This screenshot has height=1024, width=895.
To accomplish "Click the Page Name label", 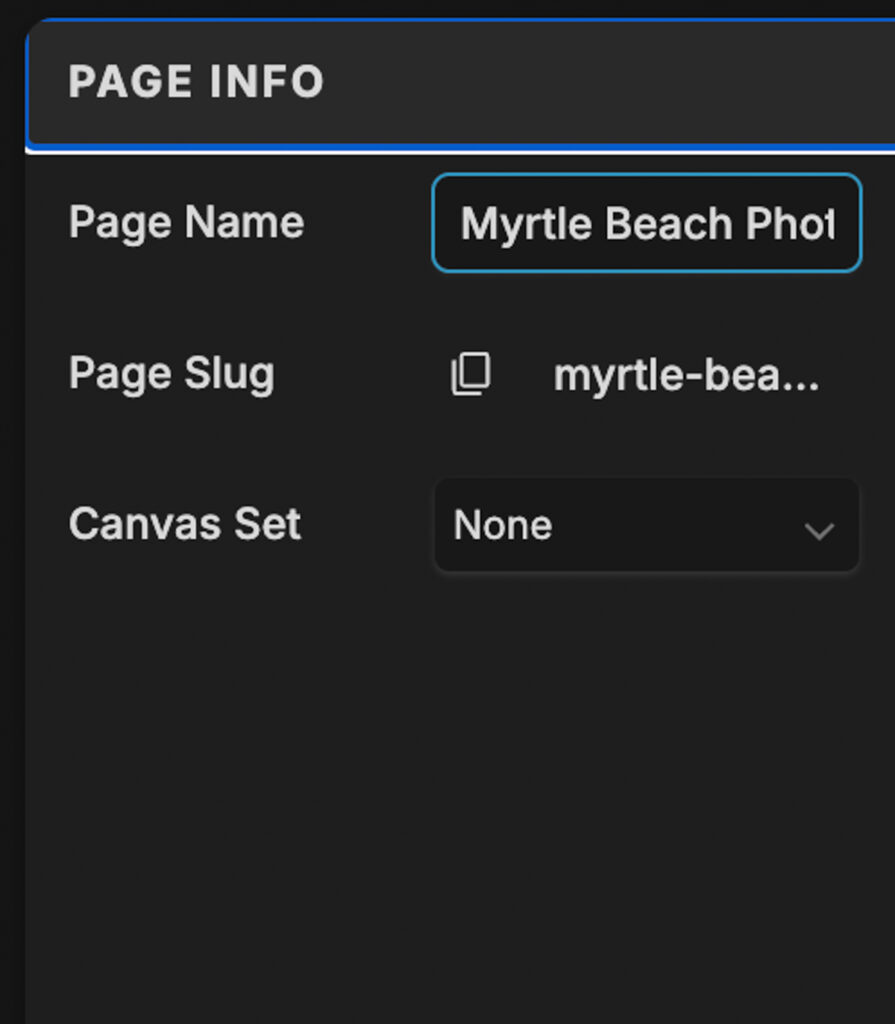I will (185, 222).
